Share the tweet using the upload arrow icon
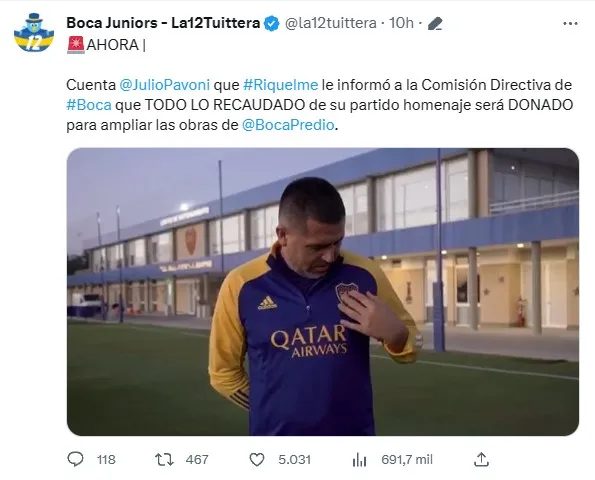The height and width of the screenshot is (480, 595). 481,459
